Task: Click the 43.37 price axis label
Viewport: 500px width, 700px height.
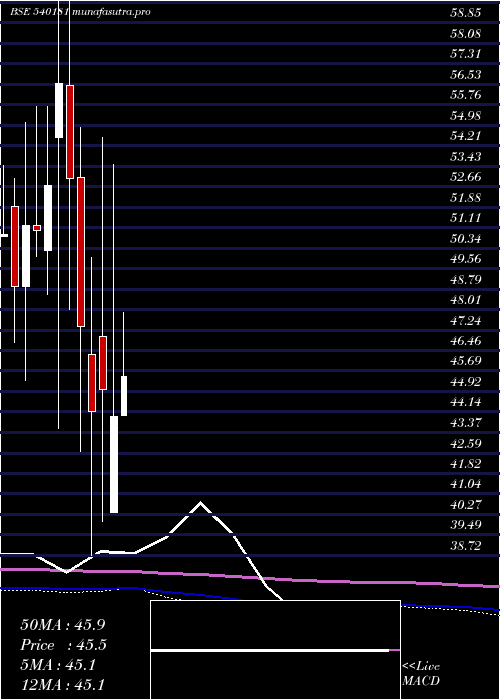Action: point(465,423)
